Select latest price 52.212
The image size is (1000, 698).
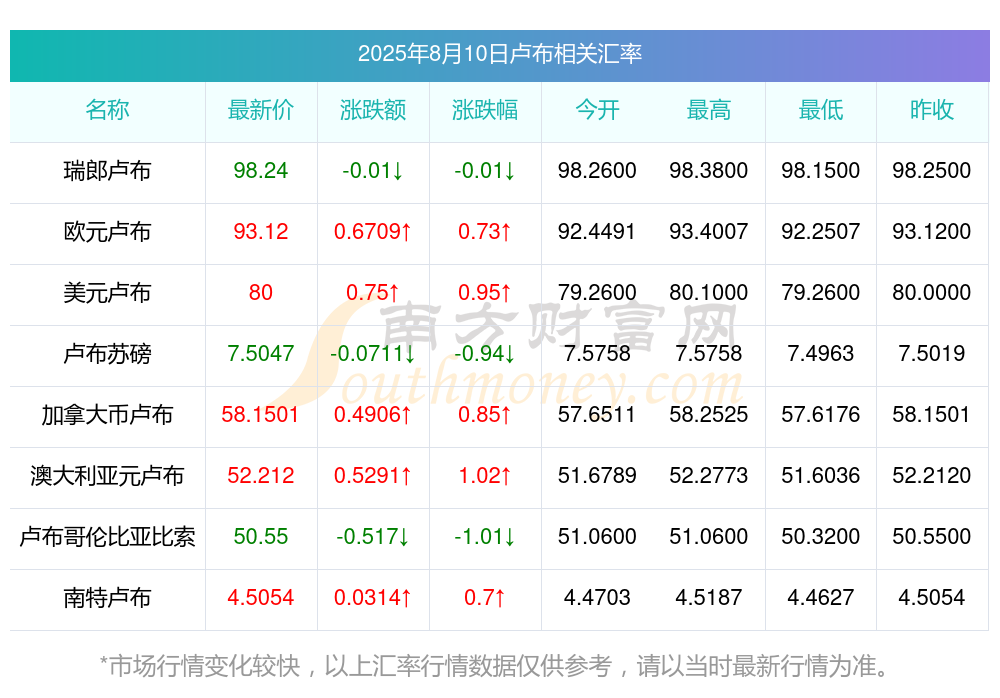coord(261,475)
